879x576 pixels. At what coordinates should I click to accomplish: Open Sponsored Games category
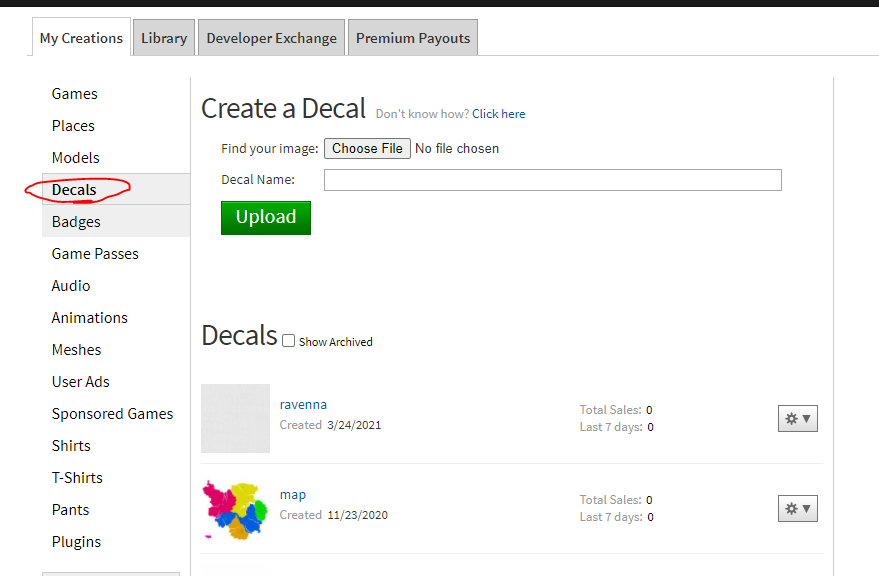[112, 413]
